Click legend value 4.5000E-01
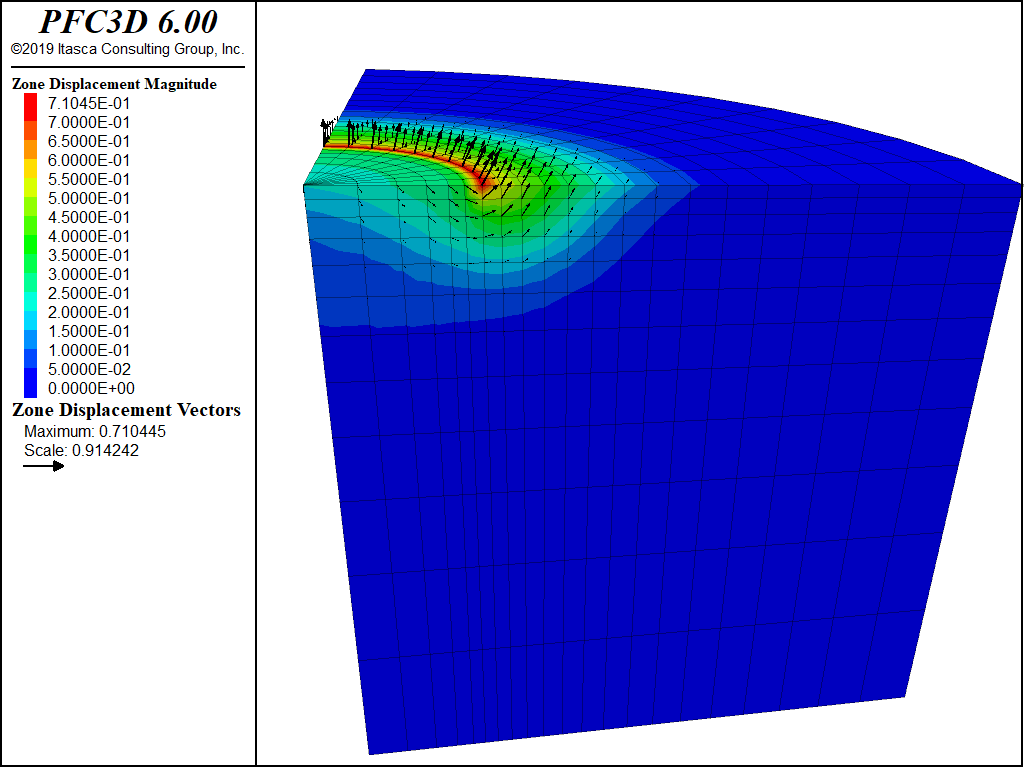Image resolution: width=1024 pixels, height=768 pixels. [x=89, y=217]
